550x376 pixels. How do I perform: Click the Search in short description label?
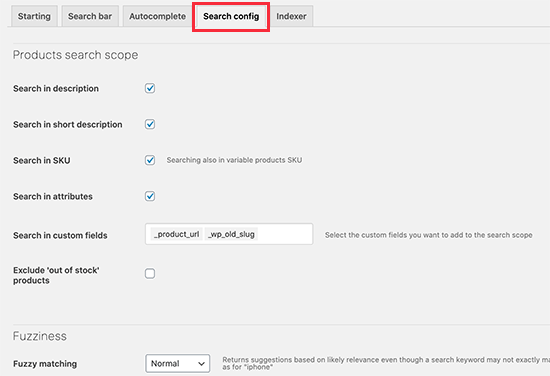point(68,125)
